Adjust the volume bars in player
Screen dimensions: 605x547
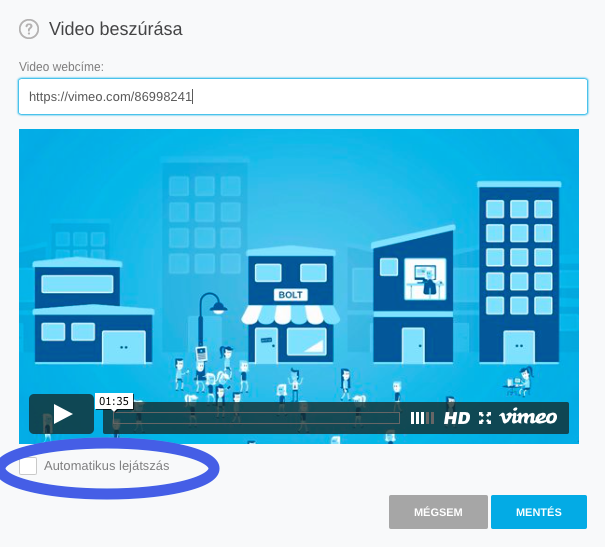(x=422, y=418)
